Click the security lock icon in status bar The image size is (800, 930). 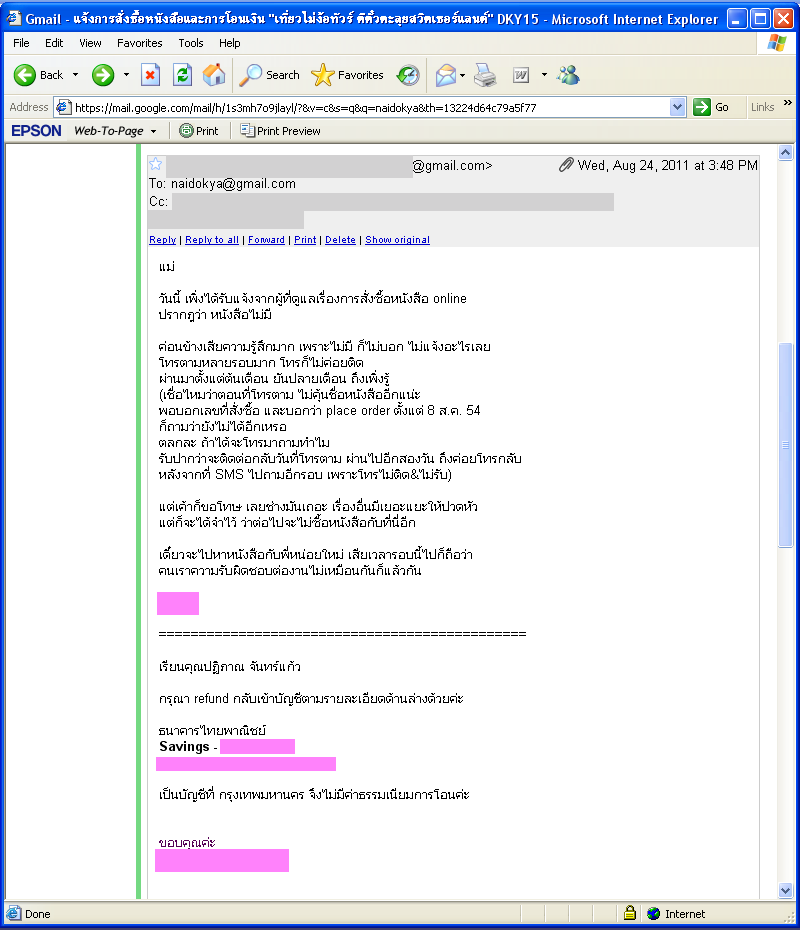click(x=630, y=913)
